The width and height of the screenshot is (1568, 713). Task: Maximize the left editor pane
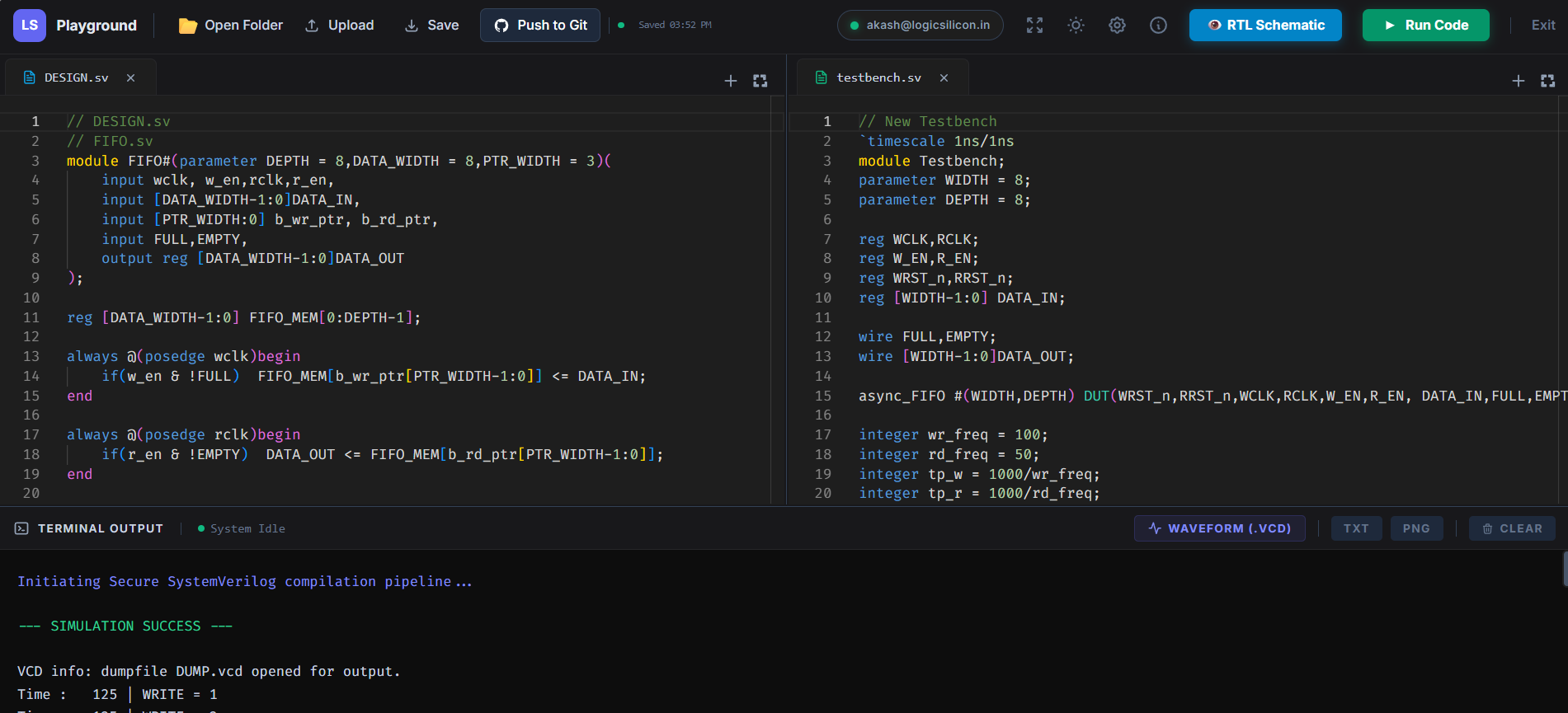[760, 81]
